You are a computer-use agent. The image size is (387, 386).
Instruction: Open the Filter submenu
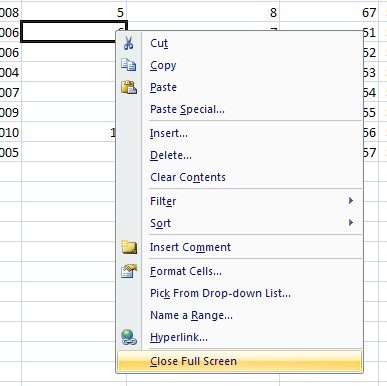(239, 201)
